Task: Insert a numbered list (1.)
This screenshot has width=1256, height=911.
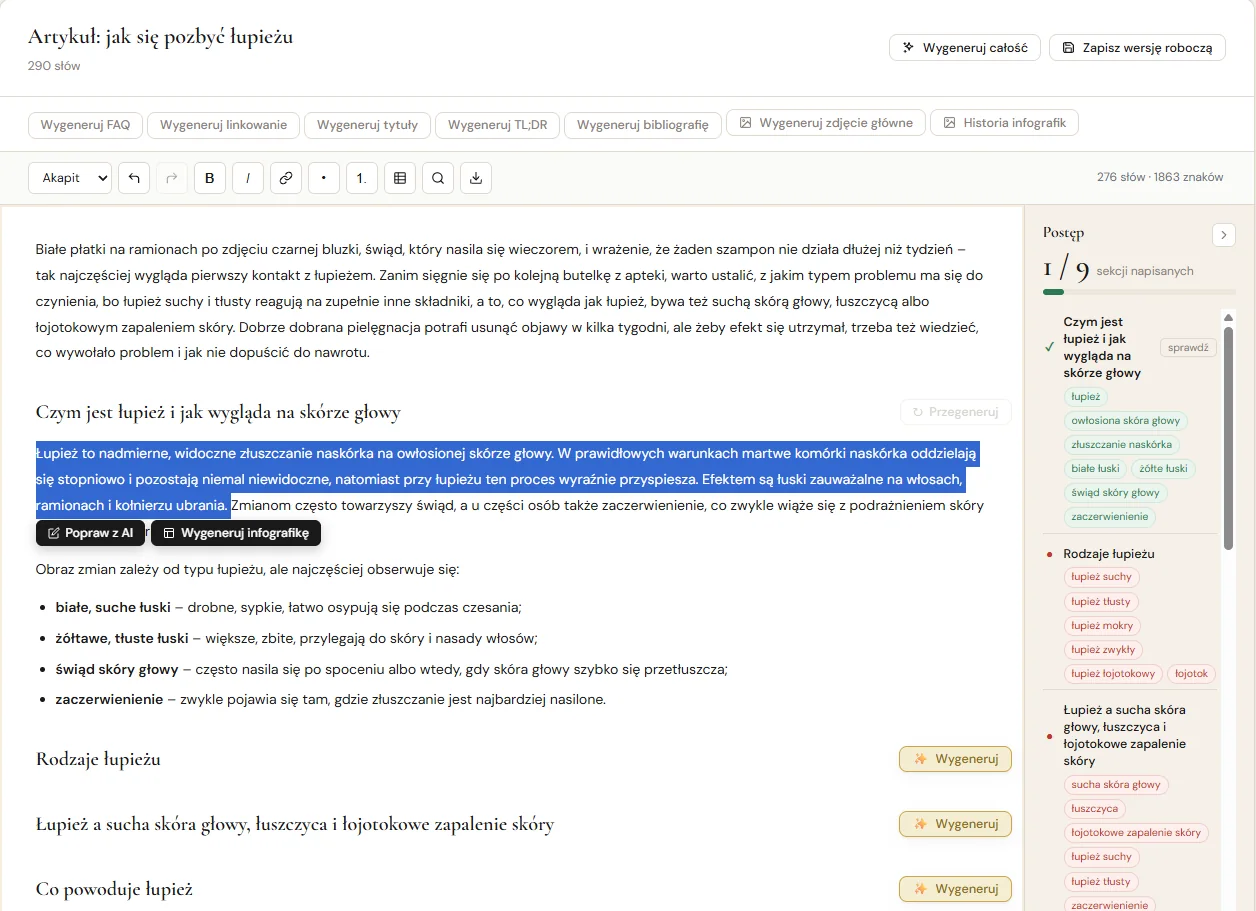Action: tap(362, 178)
